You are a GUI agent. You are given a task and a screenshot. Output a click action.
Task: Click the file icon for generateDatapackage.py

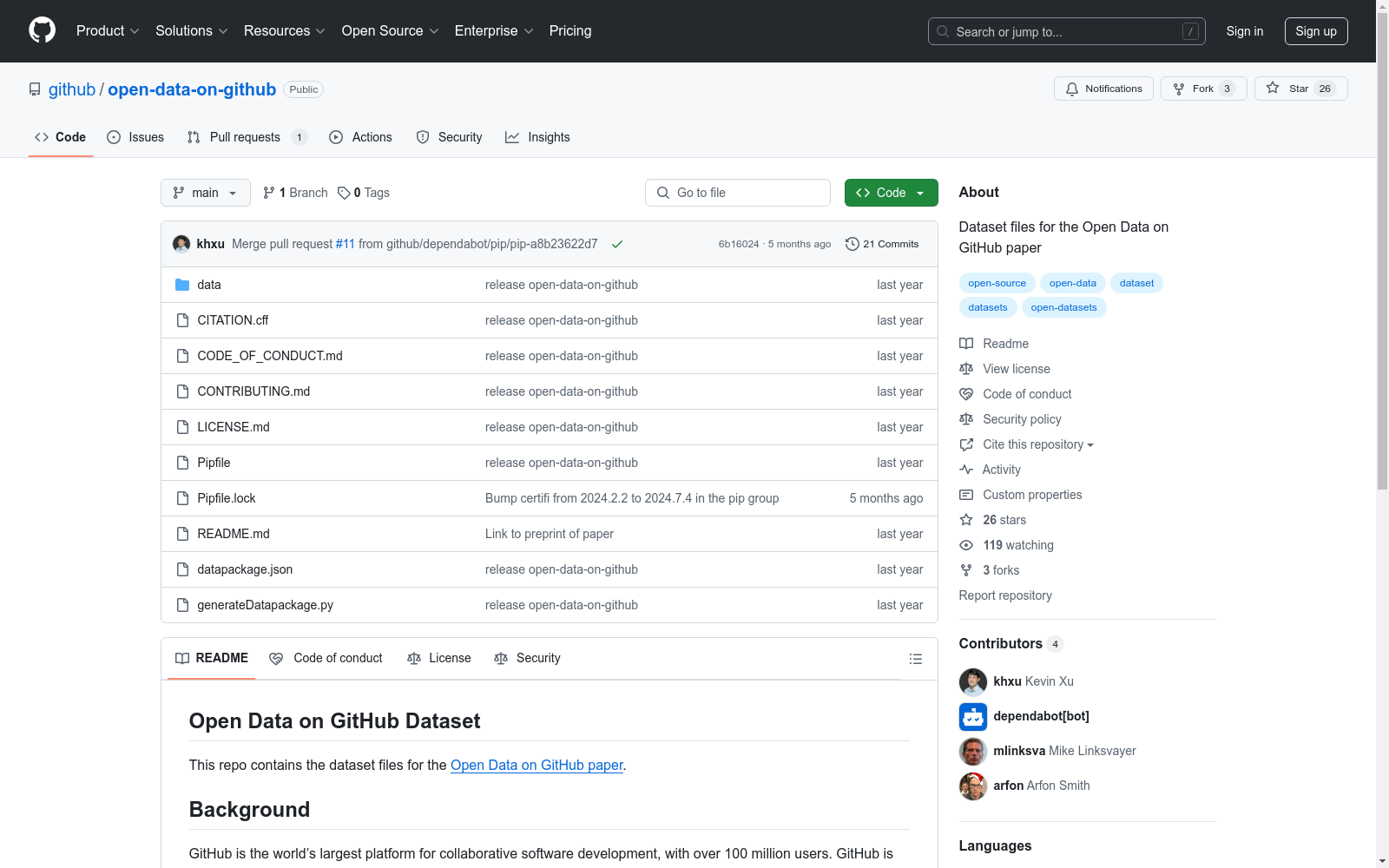pyautogui.click(x=182, y=605)
